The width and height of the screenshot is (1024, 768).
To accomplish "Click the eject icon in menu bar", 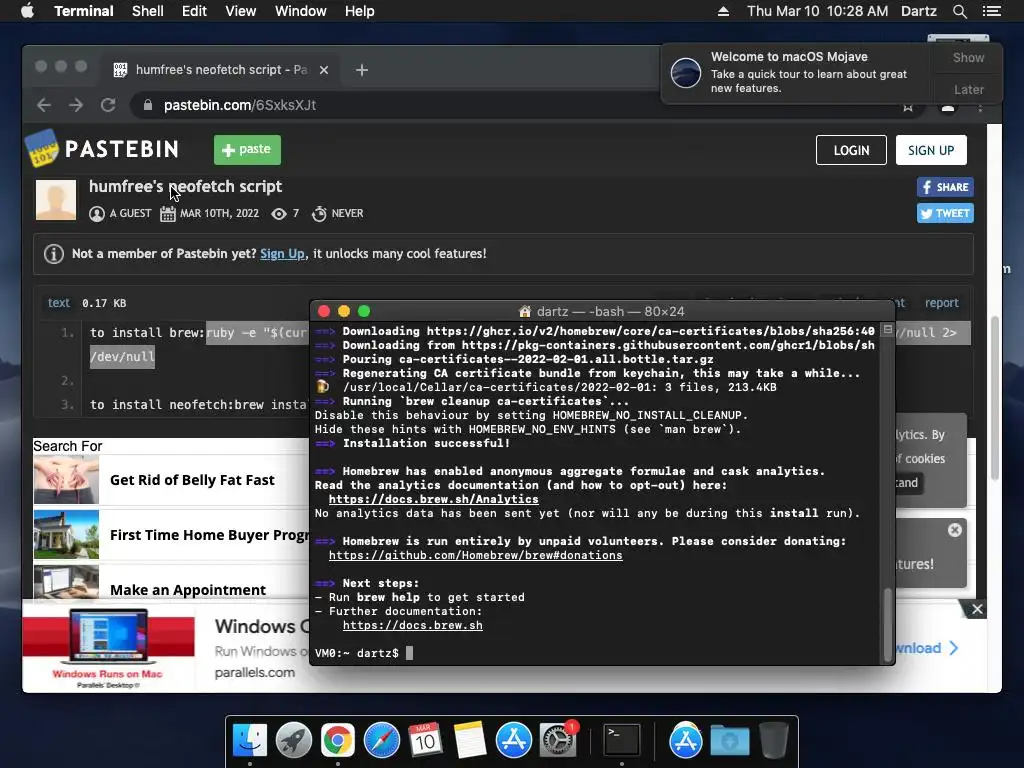I will [x=723, y=11].
